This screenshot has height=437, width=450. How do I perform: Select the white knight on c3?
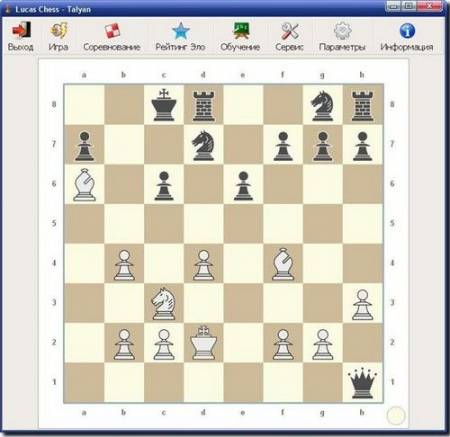pyautogui.click(x=163, y=303)
